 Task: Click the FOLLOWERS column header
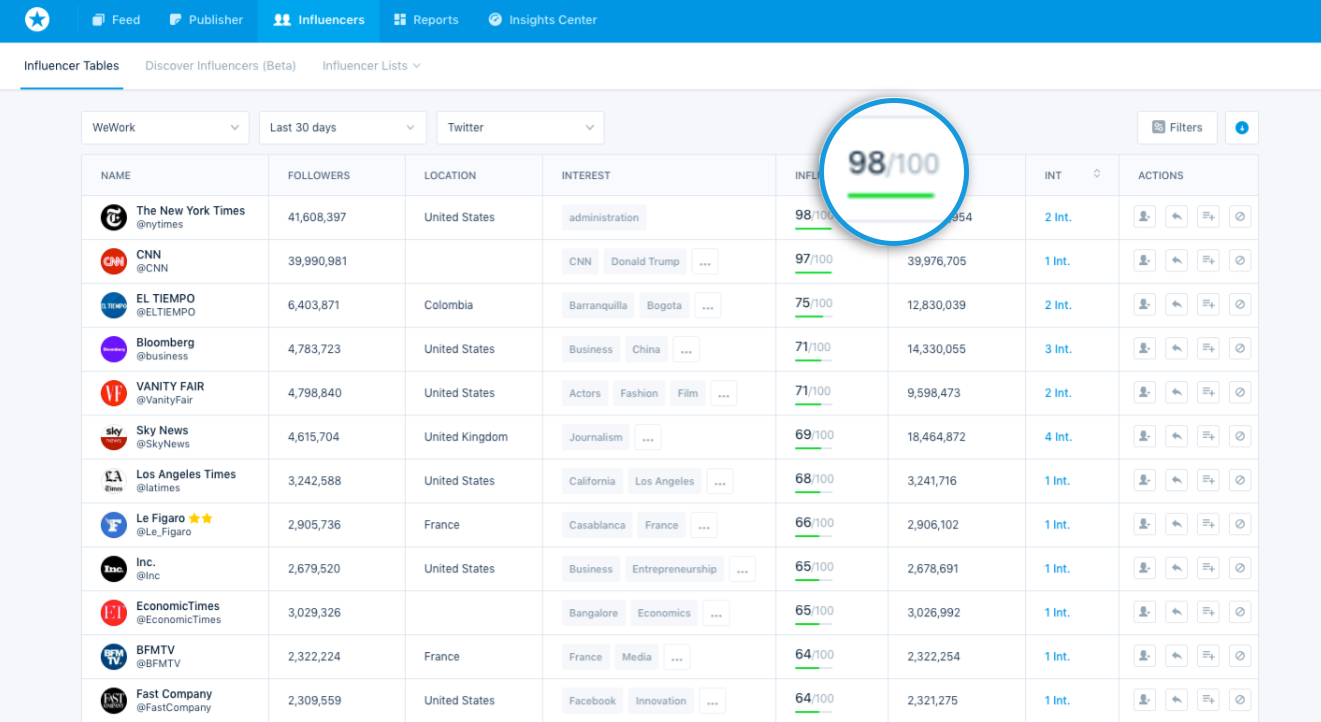319,175
